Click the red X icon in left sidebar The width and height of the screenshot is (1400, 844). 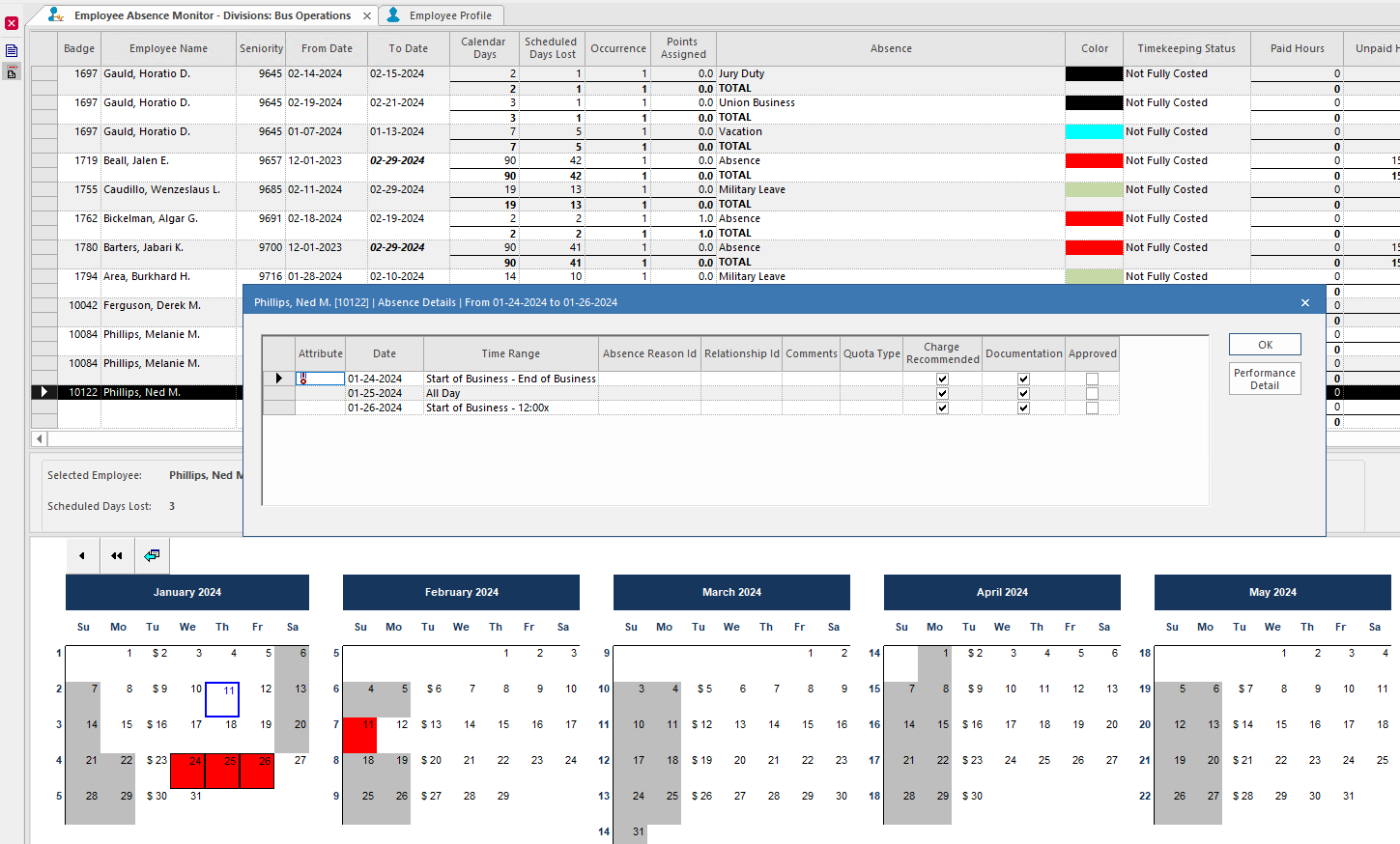pyautogui.click(x=12, y=23)
